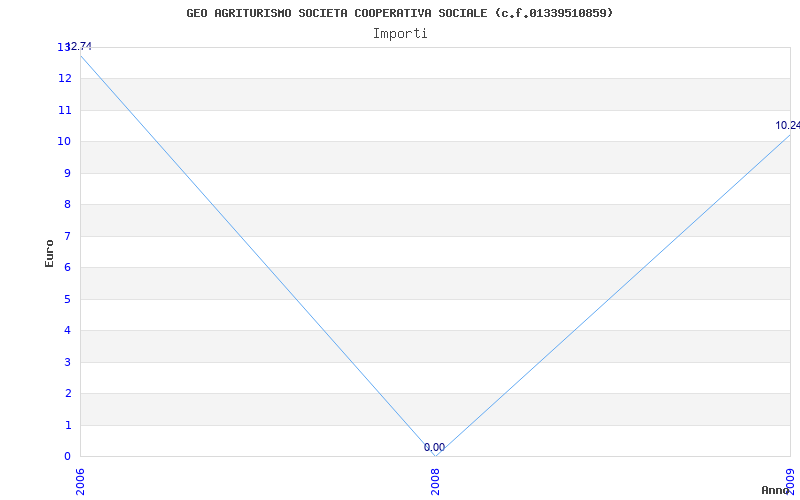Click the GEO AGRITURISMO chart title
This screenshot has height=500, width=800.
click(399, 13)
